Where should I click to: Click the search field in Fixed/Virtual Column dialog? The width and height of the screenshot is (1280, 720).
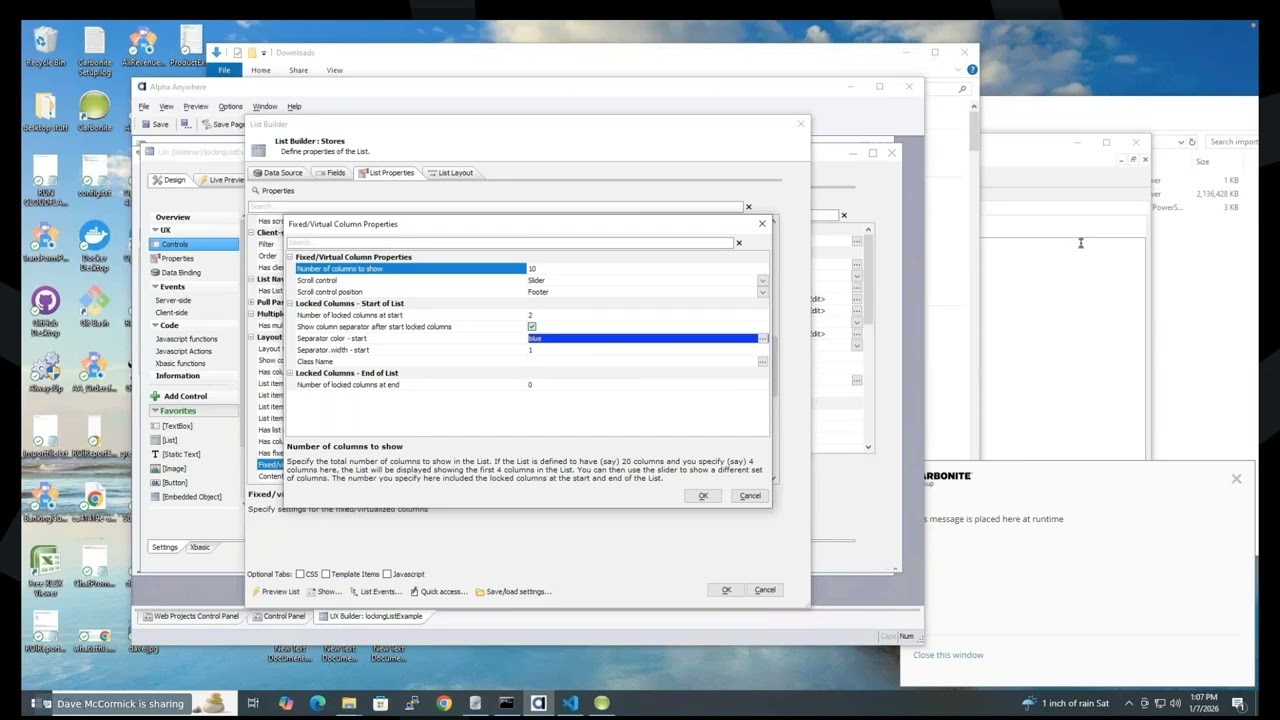pos(510,243)
